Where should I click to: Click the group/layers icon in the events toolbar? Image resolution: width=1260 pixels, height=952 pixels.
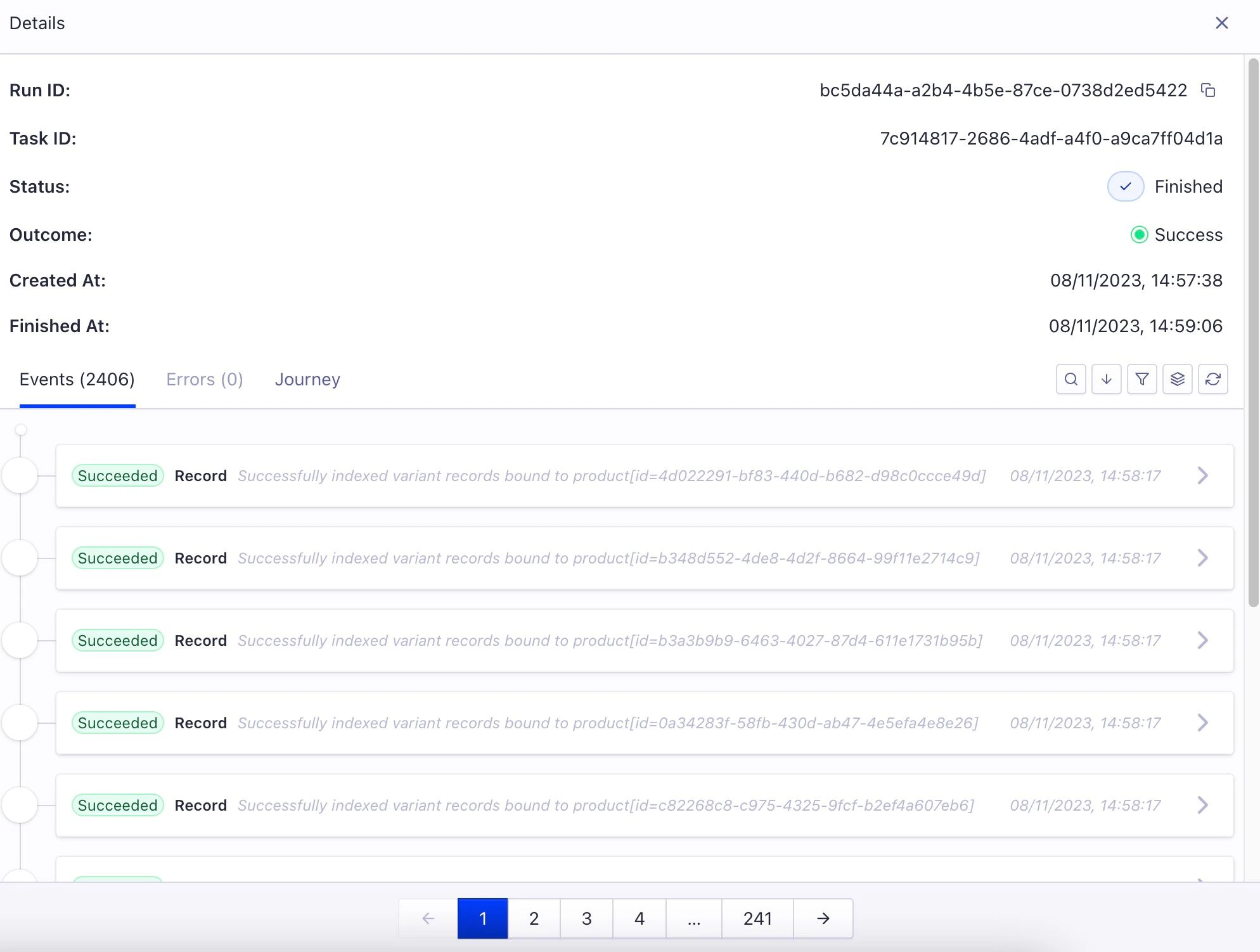[1177, 379]
